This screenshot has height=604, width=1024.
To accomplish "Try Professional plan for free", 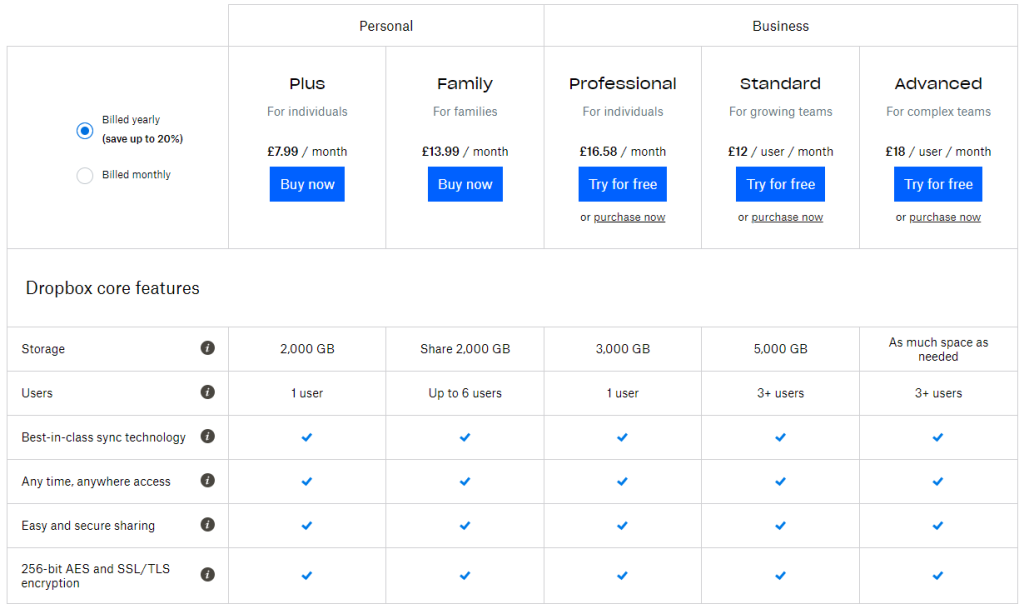I will click(622, 184).
